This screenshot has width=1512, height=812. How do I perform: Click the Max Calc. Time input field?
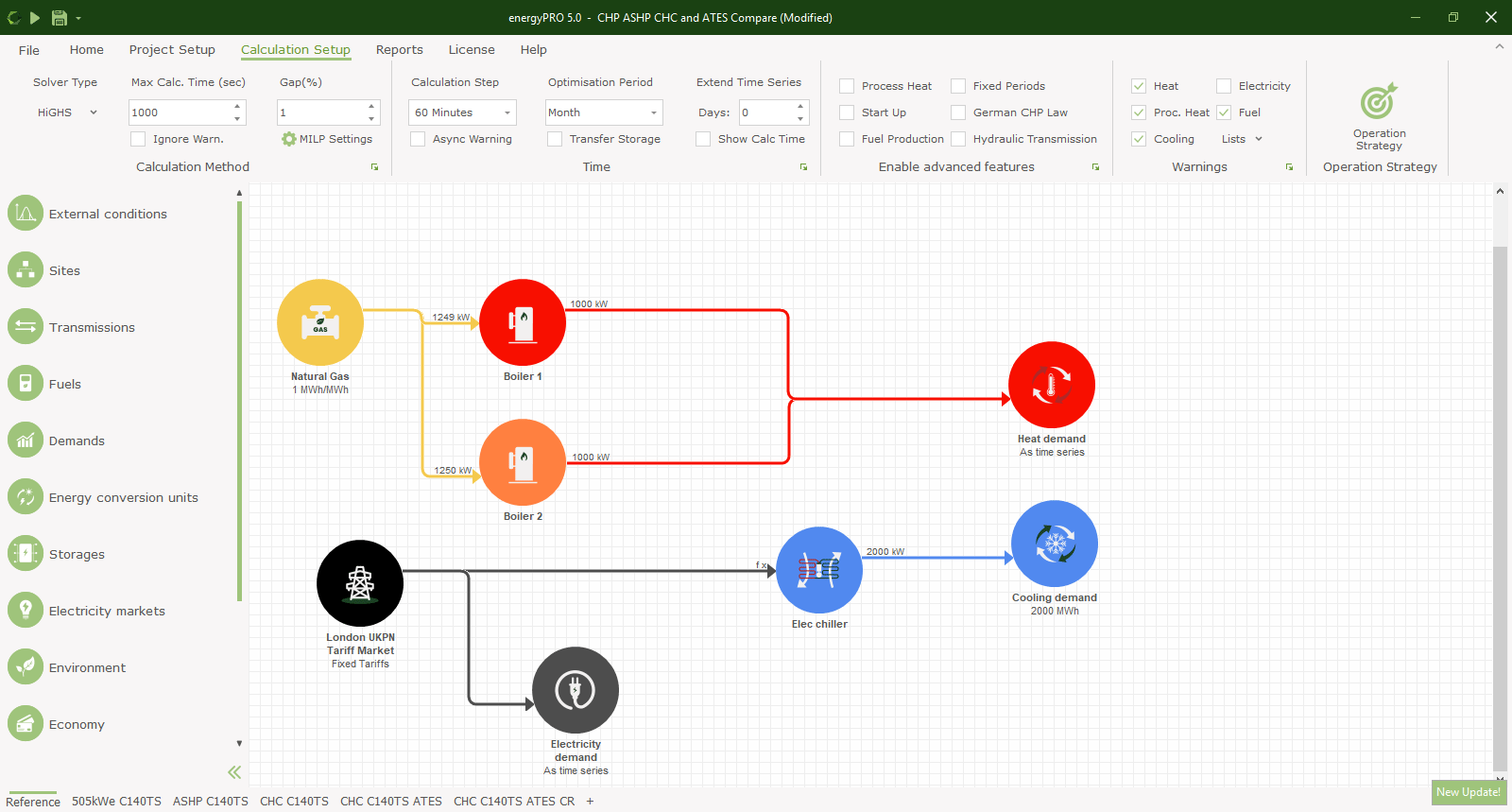(180, 112)
